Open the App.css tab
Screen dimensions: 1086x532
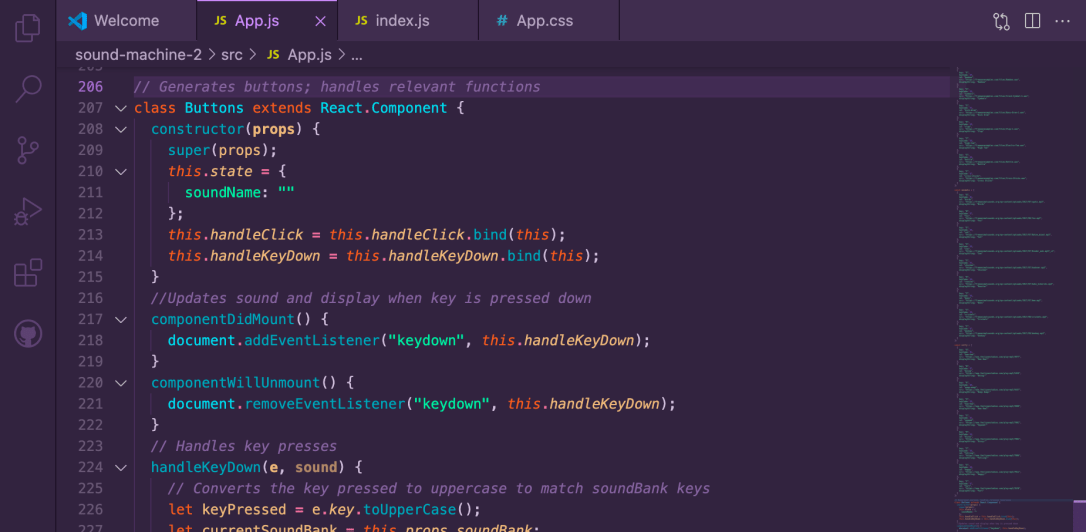pyautogui.click(x=544, y=21)
